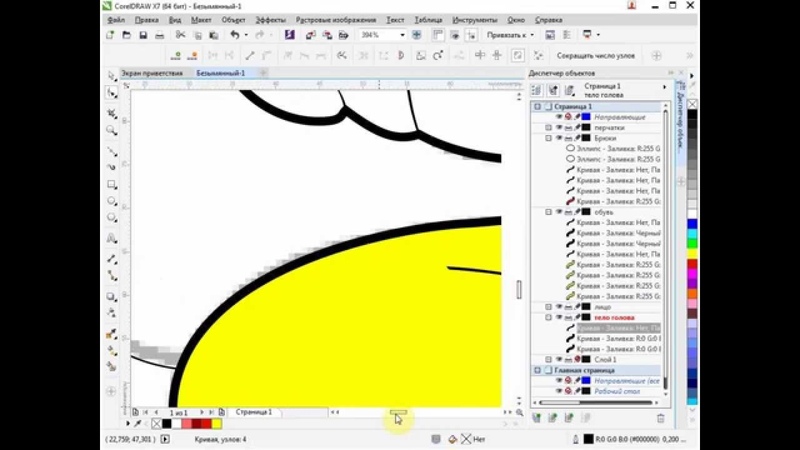
Task: Toggle printer icon of перчатки layer
Action: pyautogui.click(x=568, y=128)
